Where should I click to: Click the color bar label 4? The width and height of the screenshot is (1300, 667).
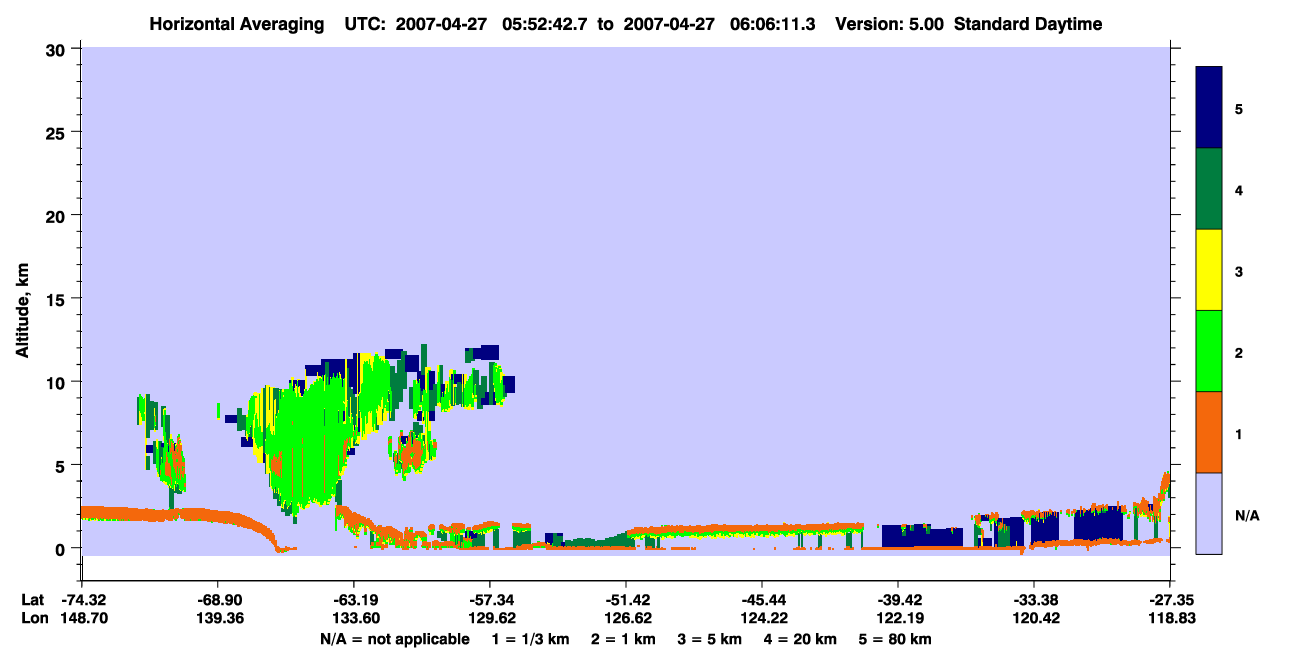(1239, 190)
